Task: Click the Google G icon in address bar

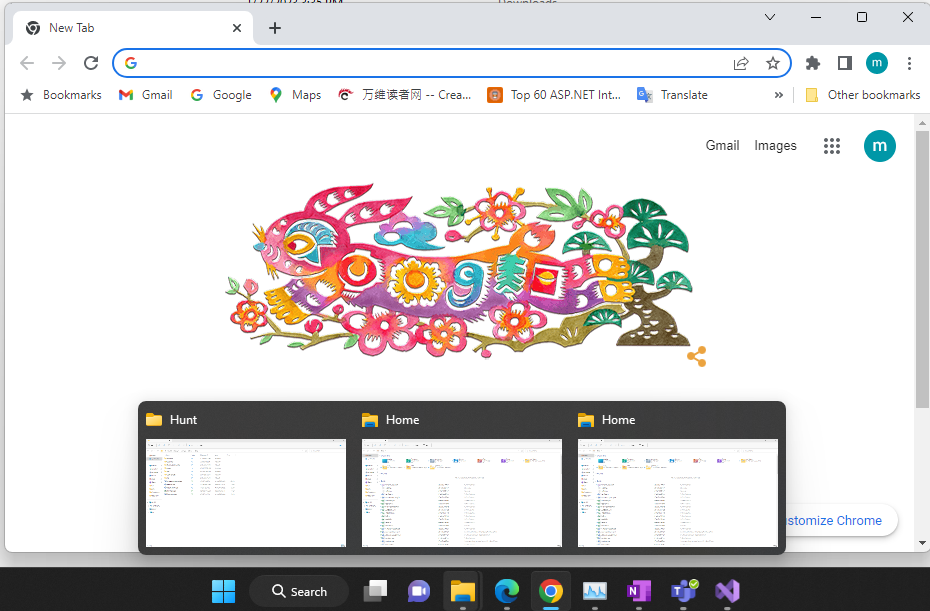Action: click(131, 63)
